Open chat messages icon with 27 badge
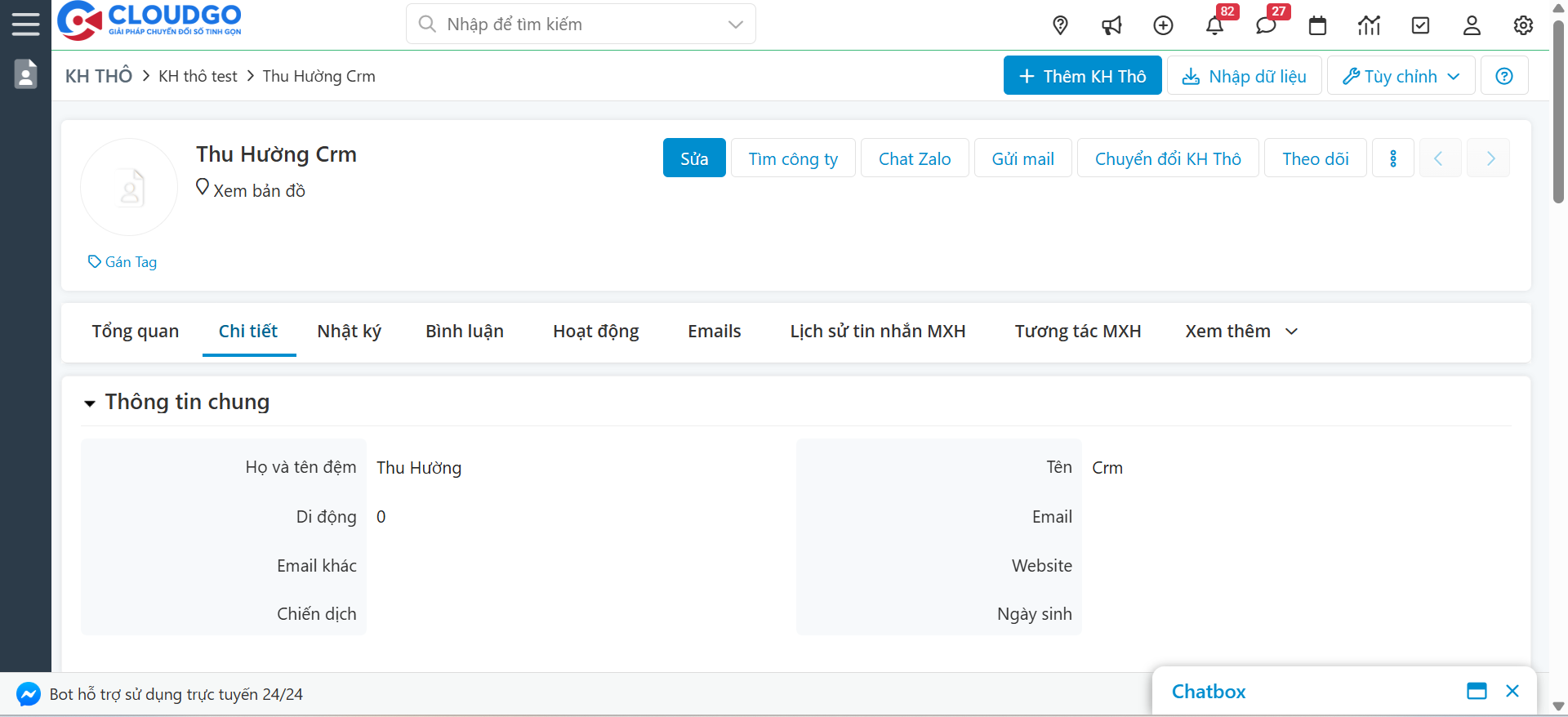The width and height of the screenshot is (1568, 717). [1266, 25]
